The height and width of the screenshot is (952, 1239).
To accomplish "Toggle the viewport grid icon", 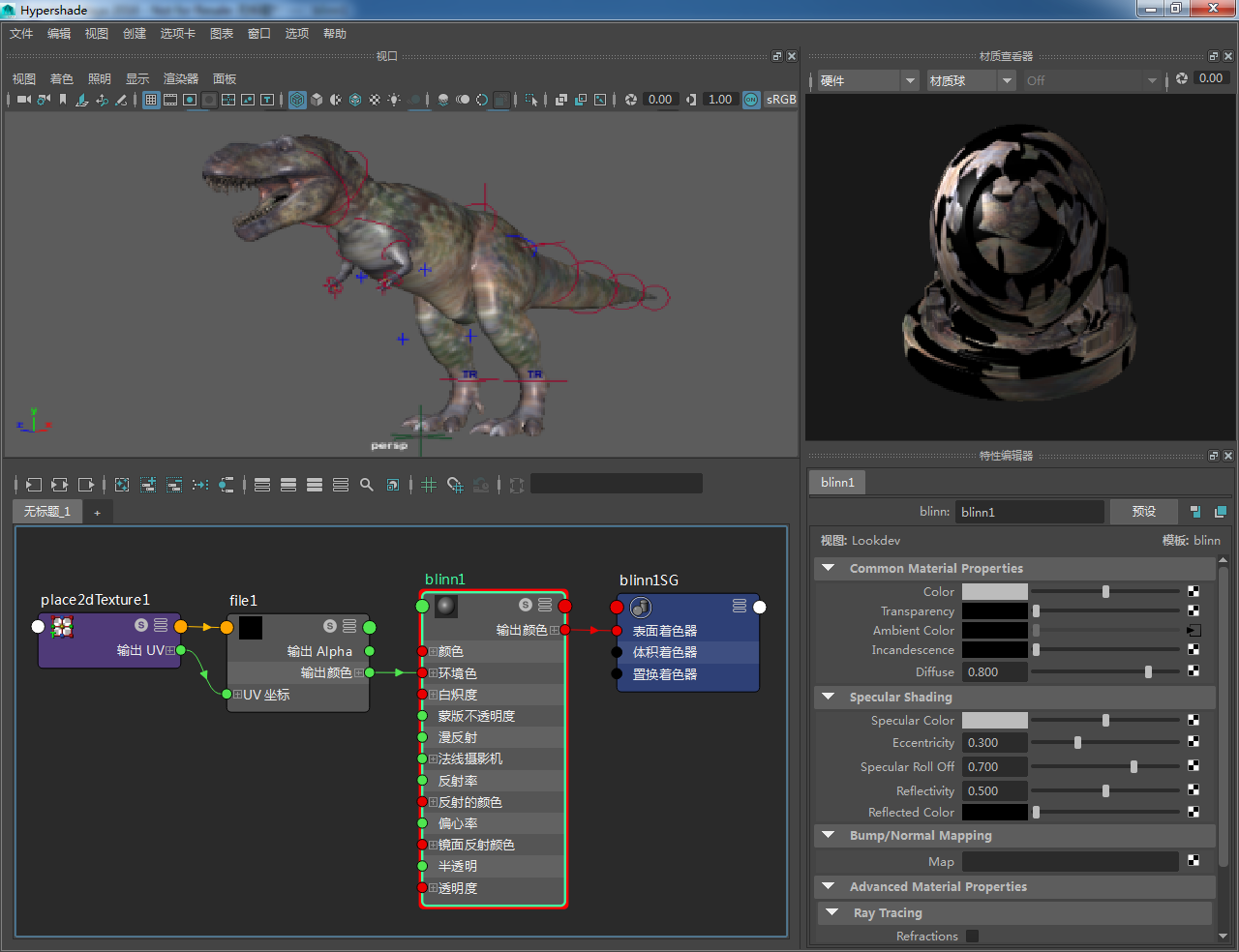I will point(151,100).
